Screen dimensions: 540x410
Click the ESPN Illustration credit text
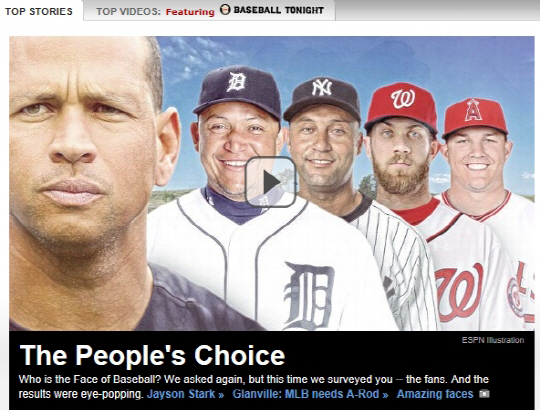point(493,340)
